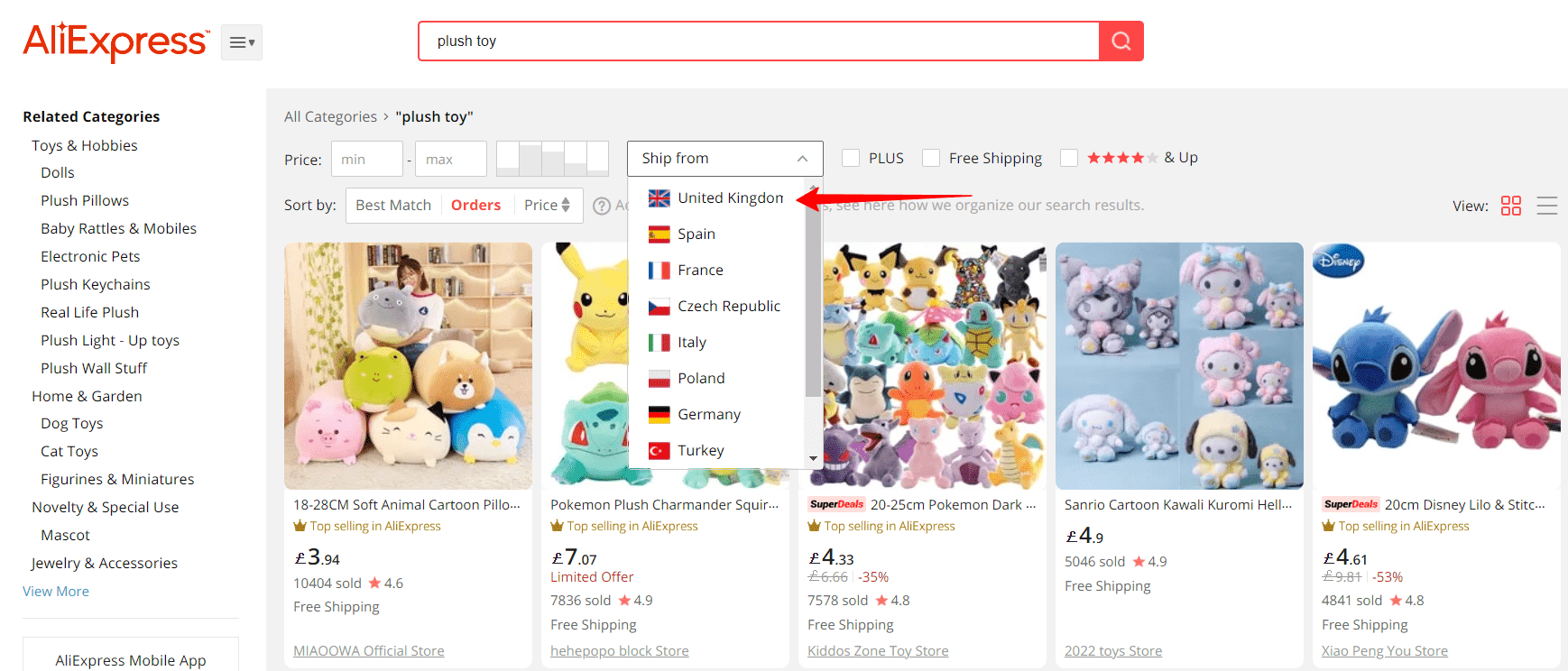Screen dimensions: 1568x671
Task: Click the Germany flag icon
Action: coord(659,415)
